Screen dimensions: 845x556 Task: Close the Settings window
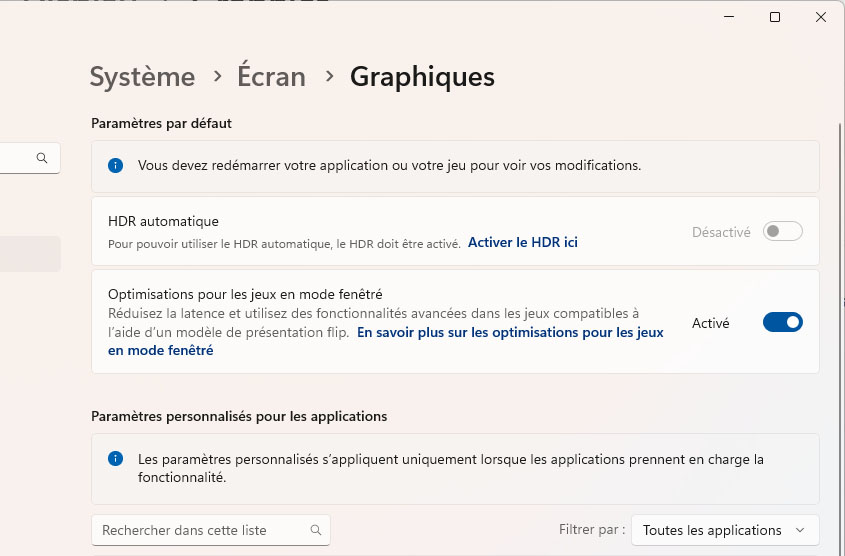pos(821,17)
